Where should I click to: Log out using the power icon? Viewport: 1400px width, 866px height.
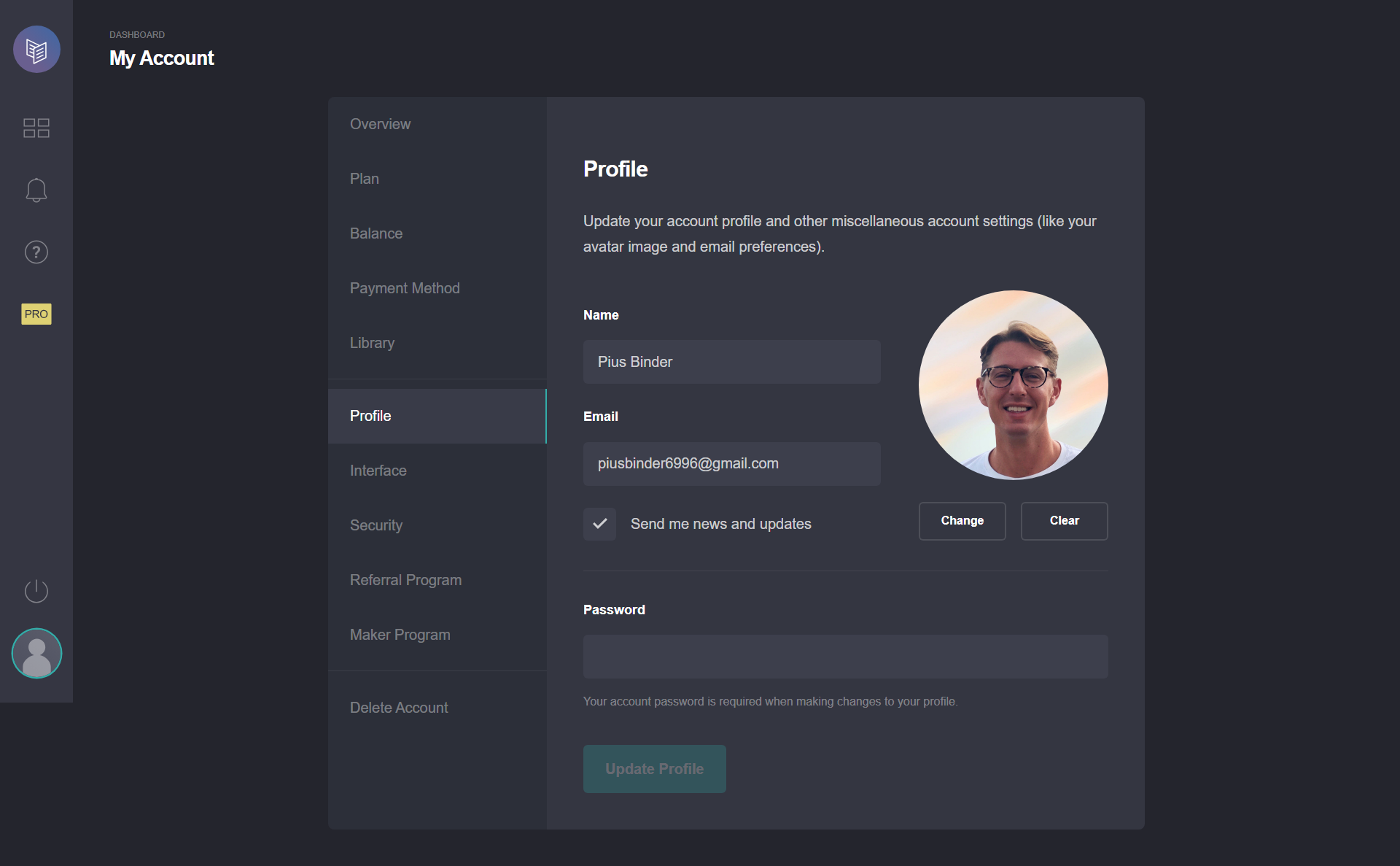(36, 591)
